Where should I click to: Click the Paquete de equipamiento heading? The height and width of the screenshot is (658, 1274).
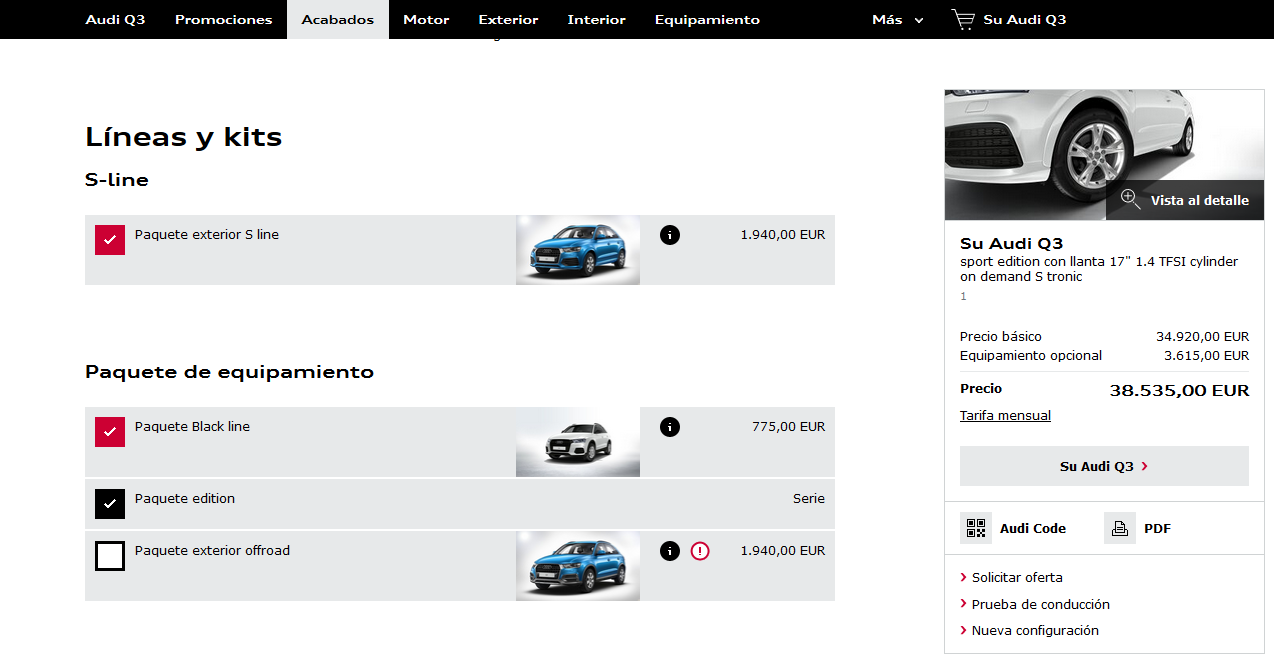point(230,372)
